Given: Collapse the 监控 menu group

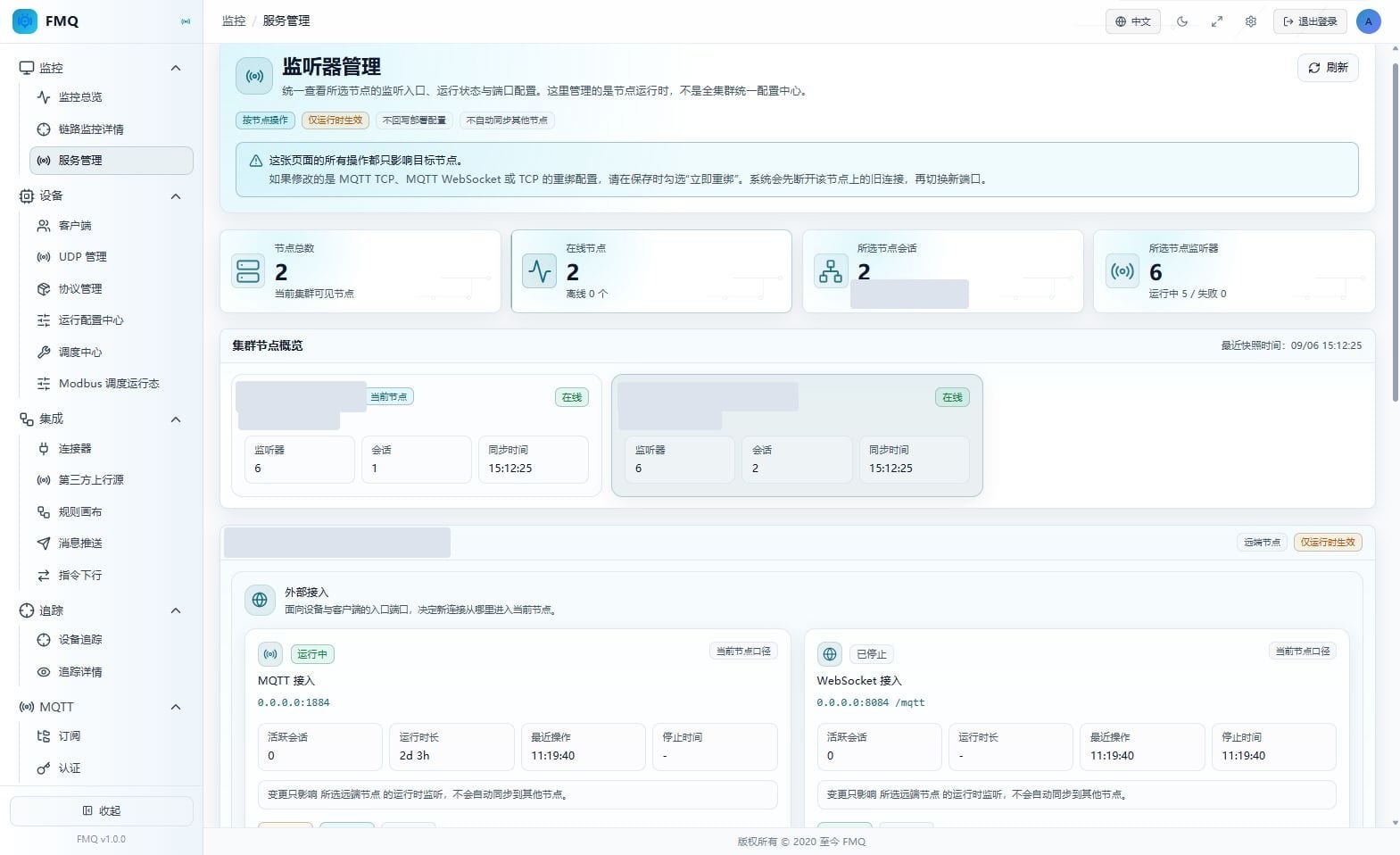Looking at the screenshot, I should click(x=176, y=68).
